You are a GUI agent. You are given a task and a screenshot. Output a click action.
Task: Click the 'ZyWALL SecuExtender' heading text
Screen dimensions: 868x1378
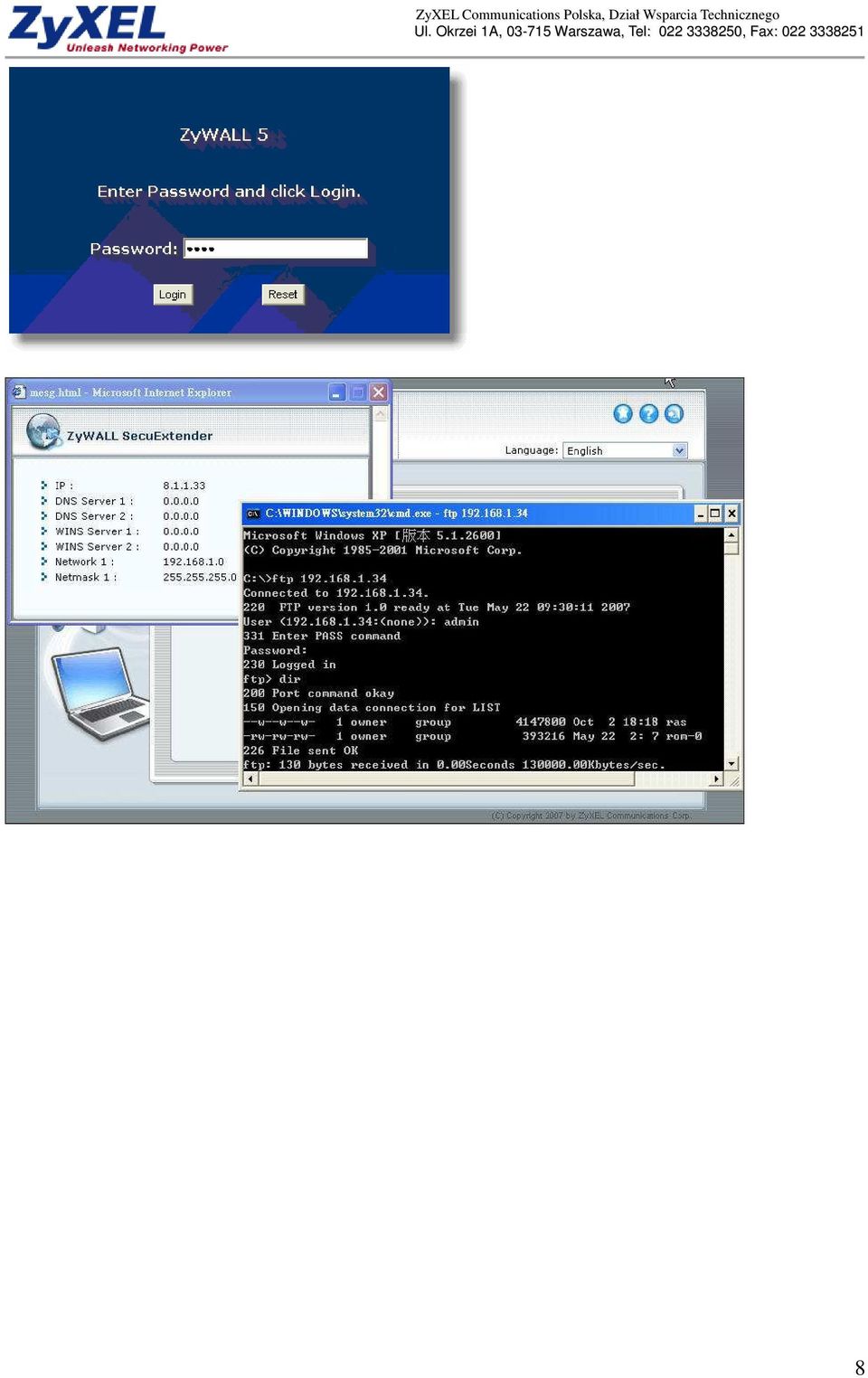click(x=139, y=436)
